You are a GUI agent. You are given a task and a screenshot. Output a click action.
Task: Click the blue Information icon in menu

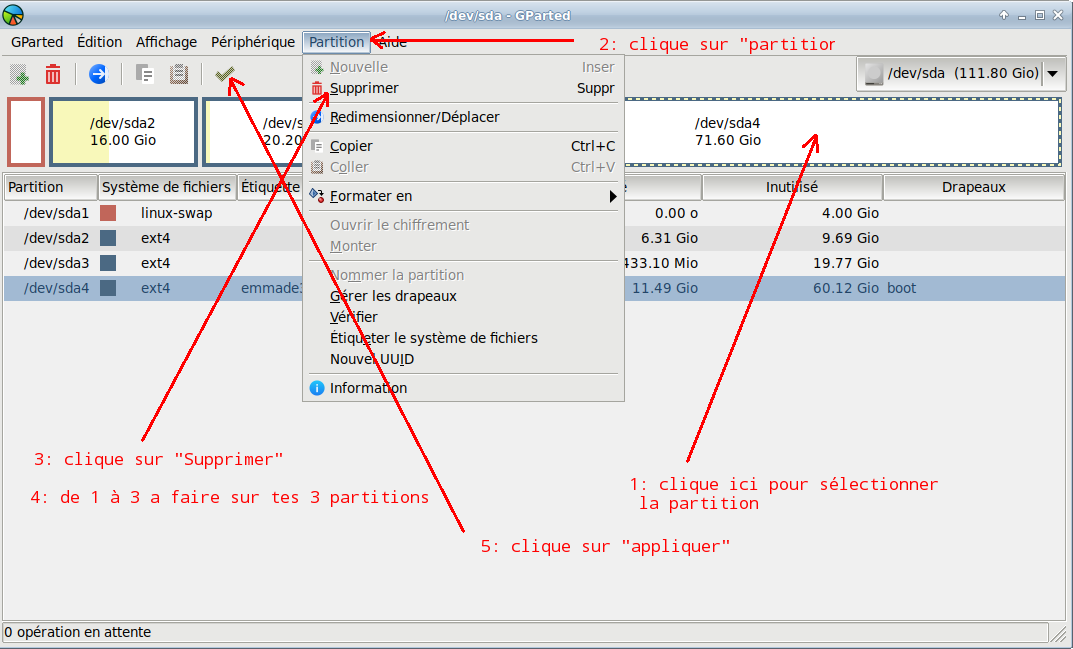(317, 388)
